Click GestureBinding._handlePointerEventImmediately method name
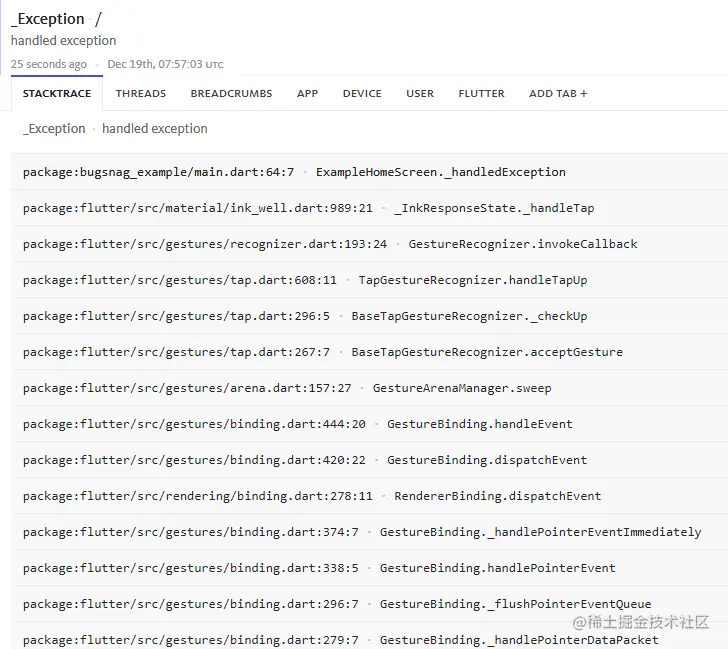 point(540,532)
